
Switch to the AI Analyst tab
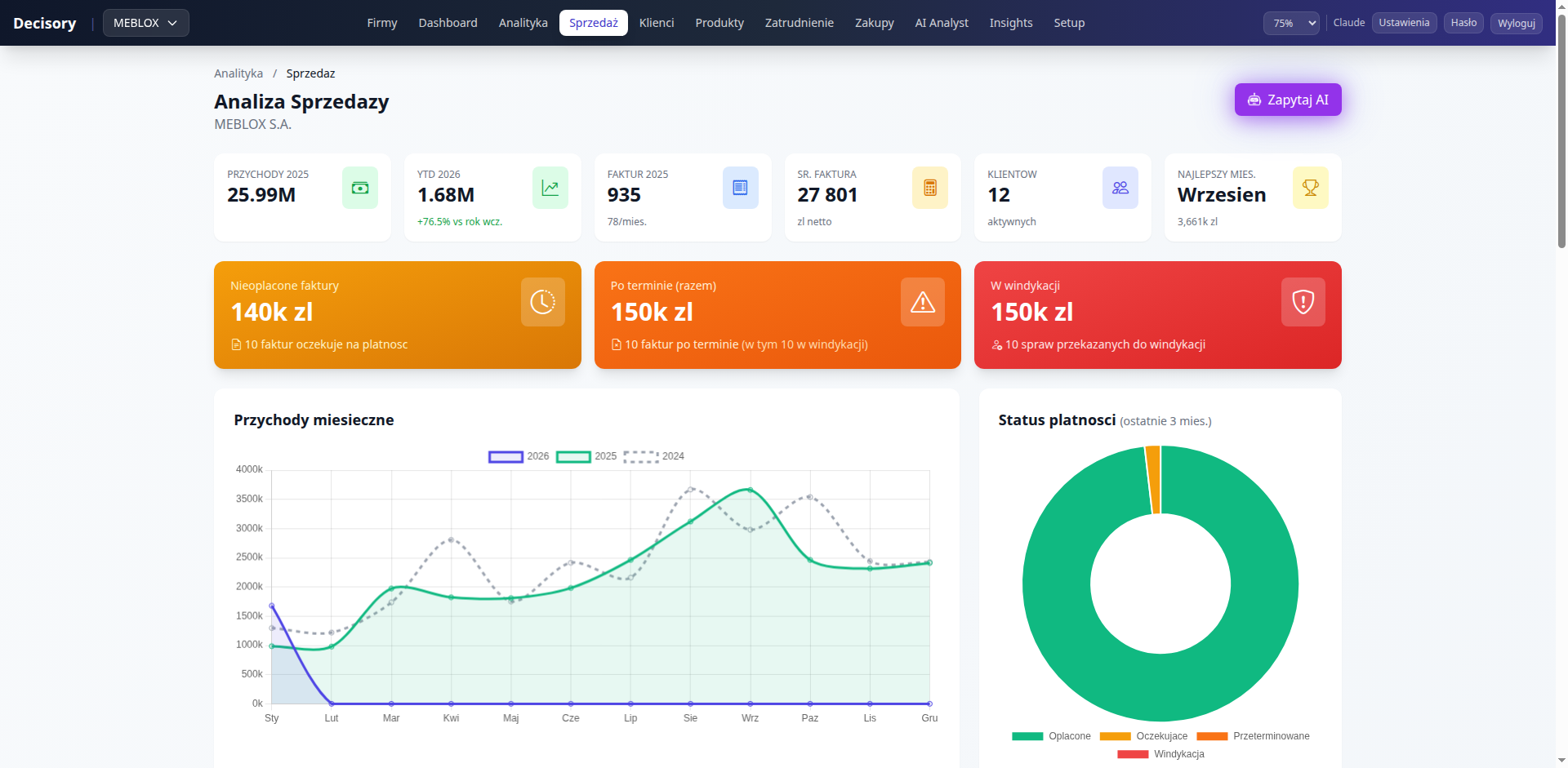pos(941,23)
